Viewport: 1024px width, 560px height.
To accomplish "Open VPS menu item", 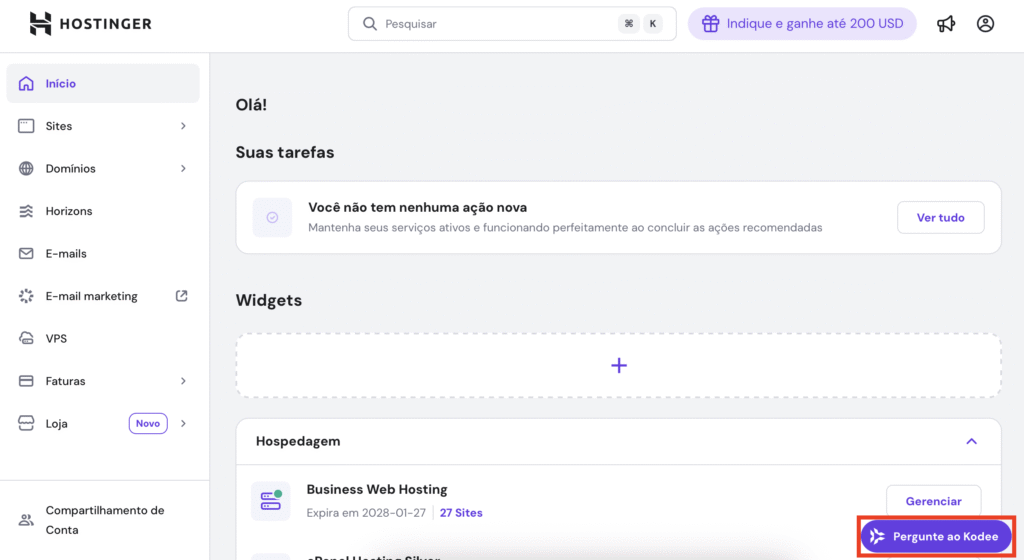I will point(103,338).
